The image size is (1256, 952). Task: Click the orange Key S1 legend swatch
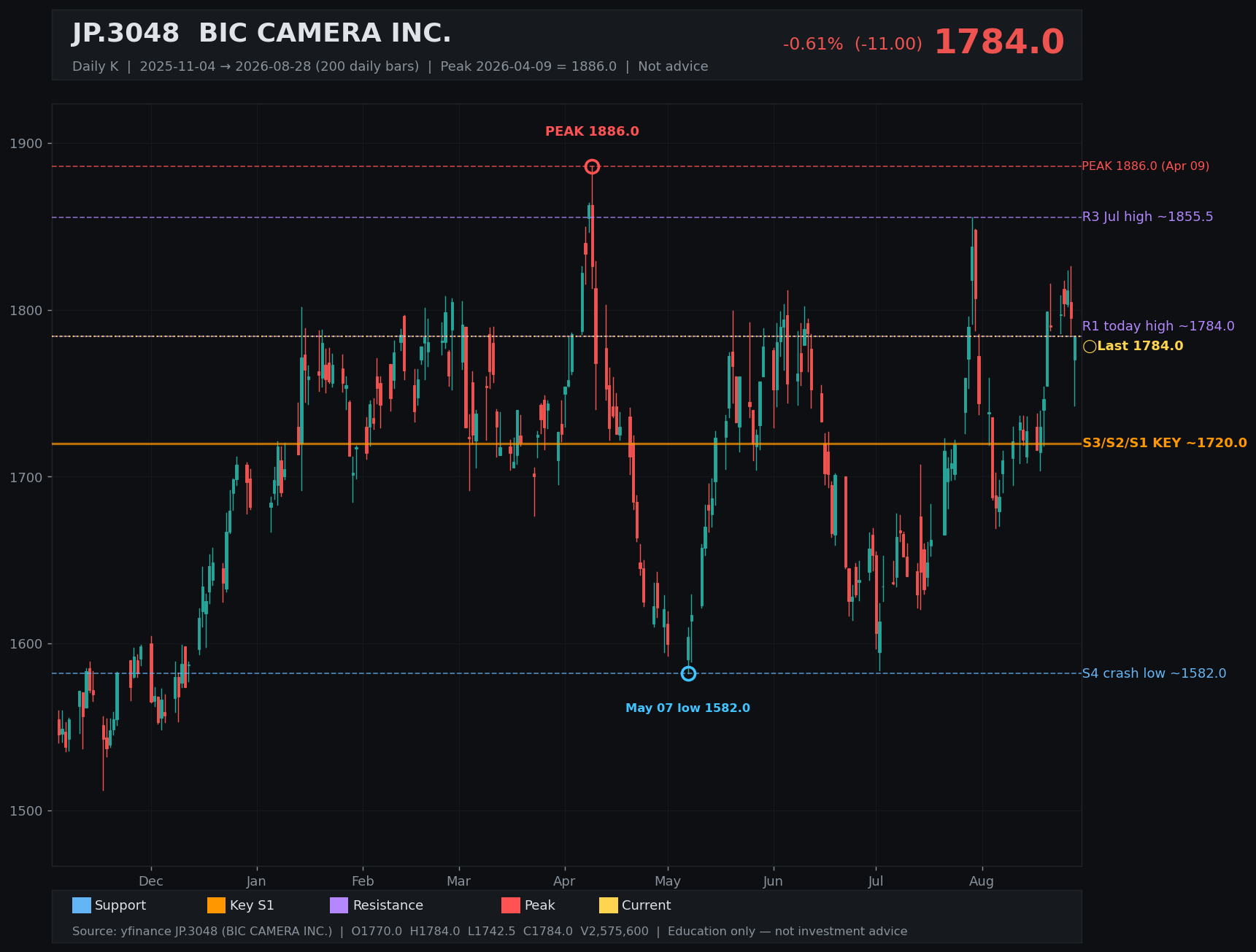(217, 905)
